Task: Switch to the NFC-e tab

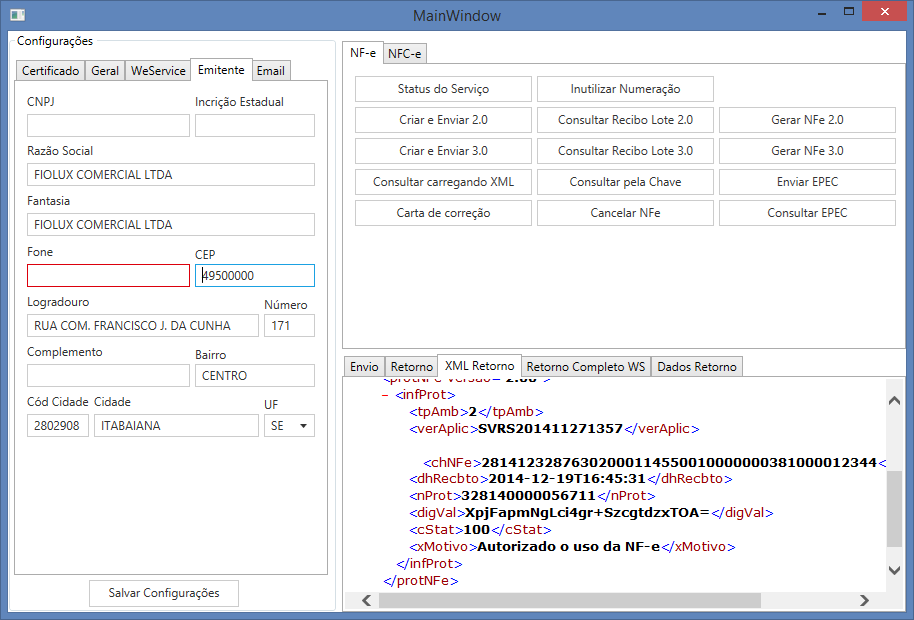Action: 405,54
